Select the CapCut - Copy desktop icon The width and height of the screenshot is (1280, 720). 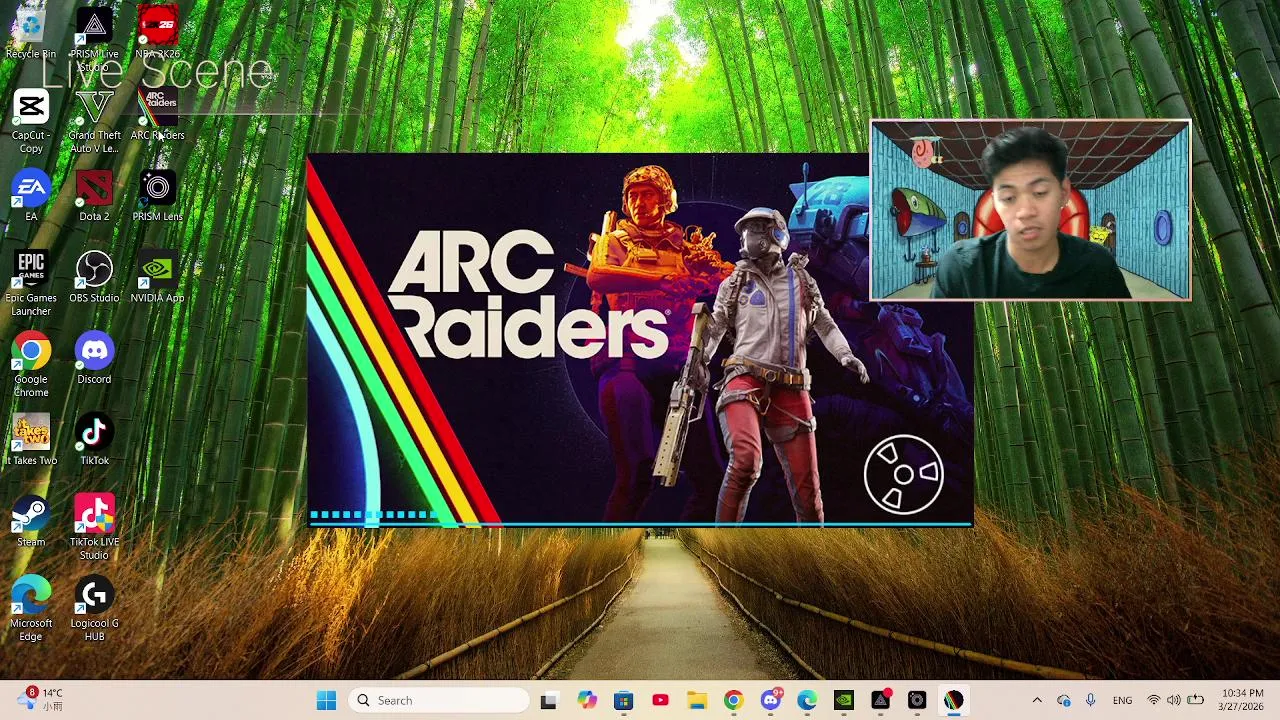(31, 122)
